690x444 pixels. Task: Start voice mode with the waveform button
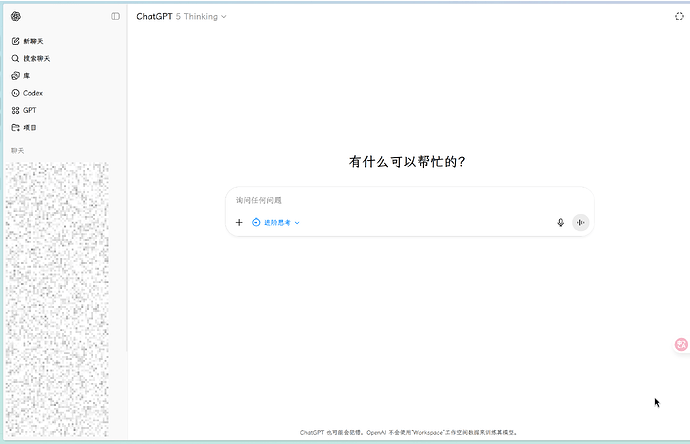click(x=580, y=223)
